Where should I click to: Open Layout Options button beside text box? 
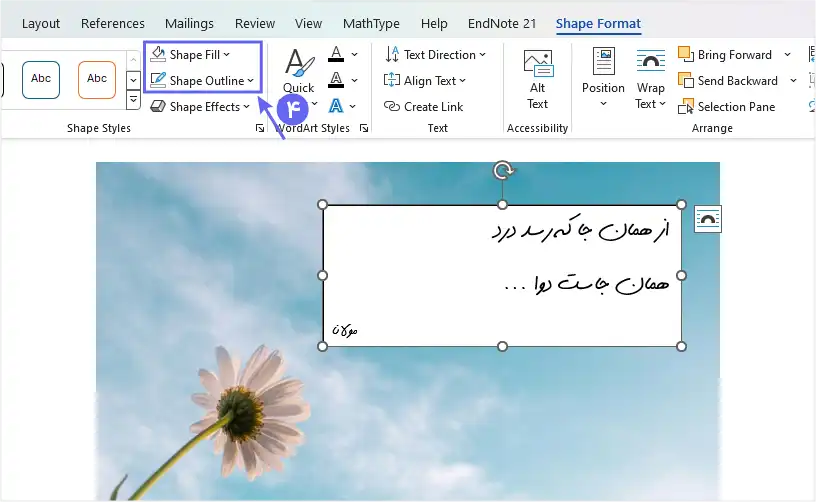click(x=708, y=219)
